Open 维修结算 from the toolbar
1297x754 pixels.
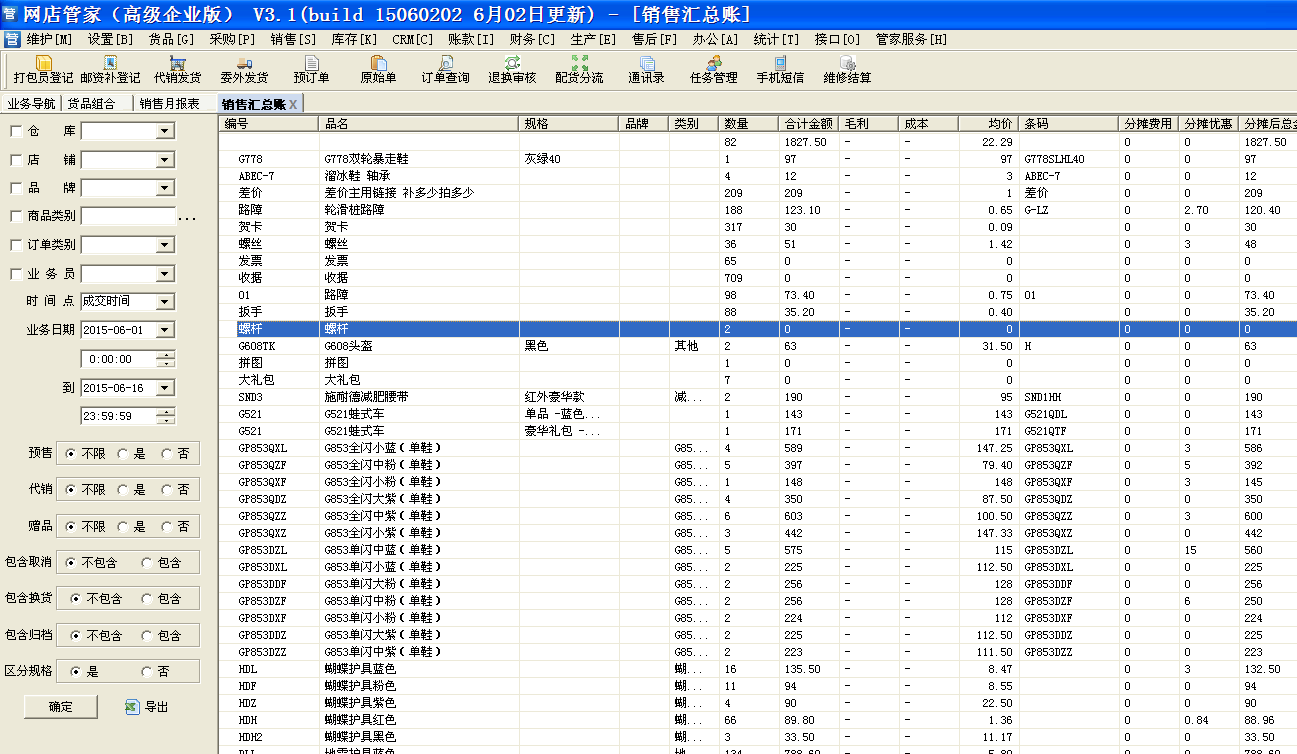[x=847, y=70]
